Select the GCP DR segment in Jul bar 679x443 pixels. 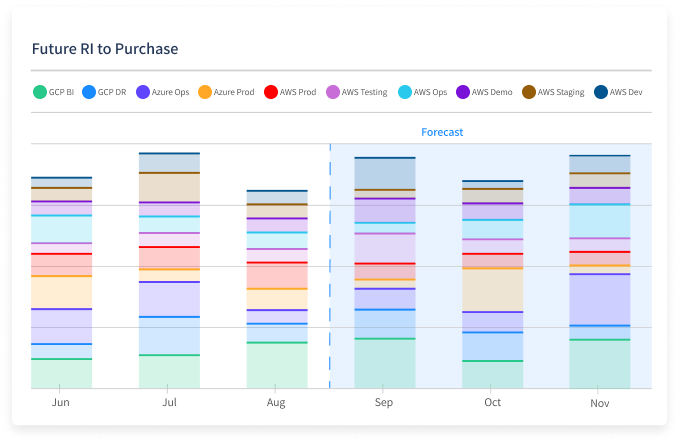tap(169, 336)
